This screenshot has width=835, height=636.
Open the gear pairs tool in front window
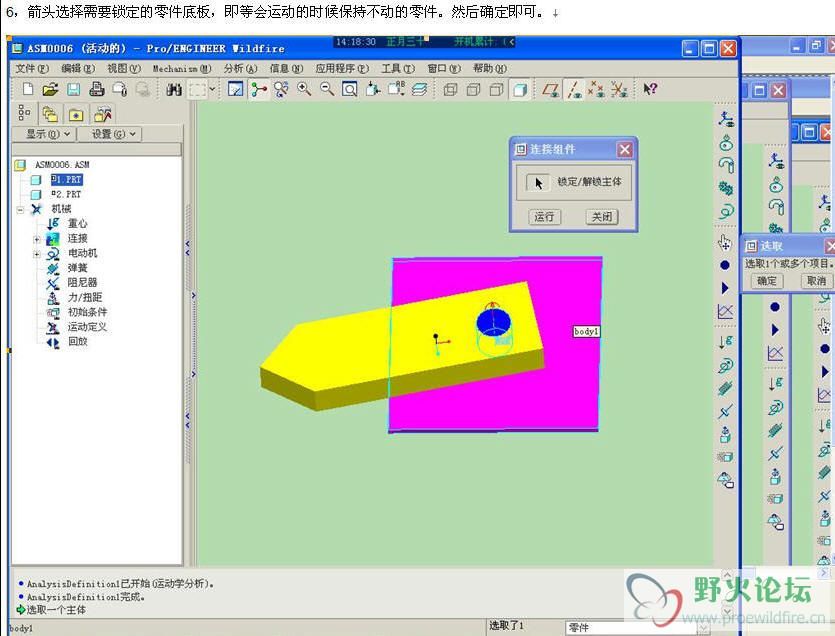(x=726, y=188)
